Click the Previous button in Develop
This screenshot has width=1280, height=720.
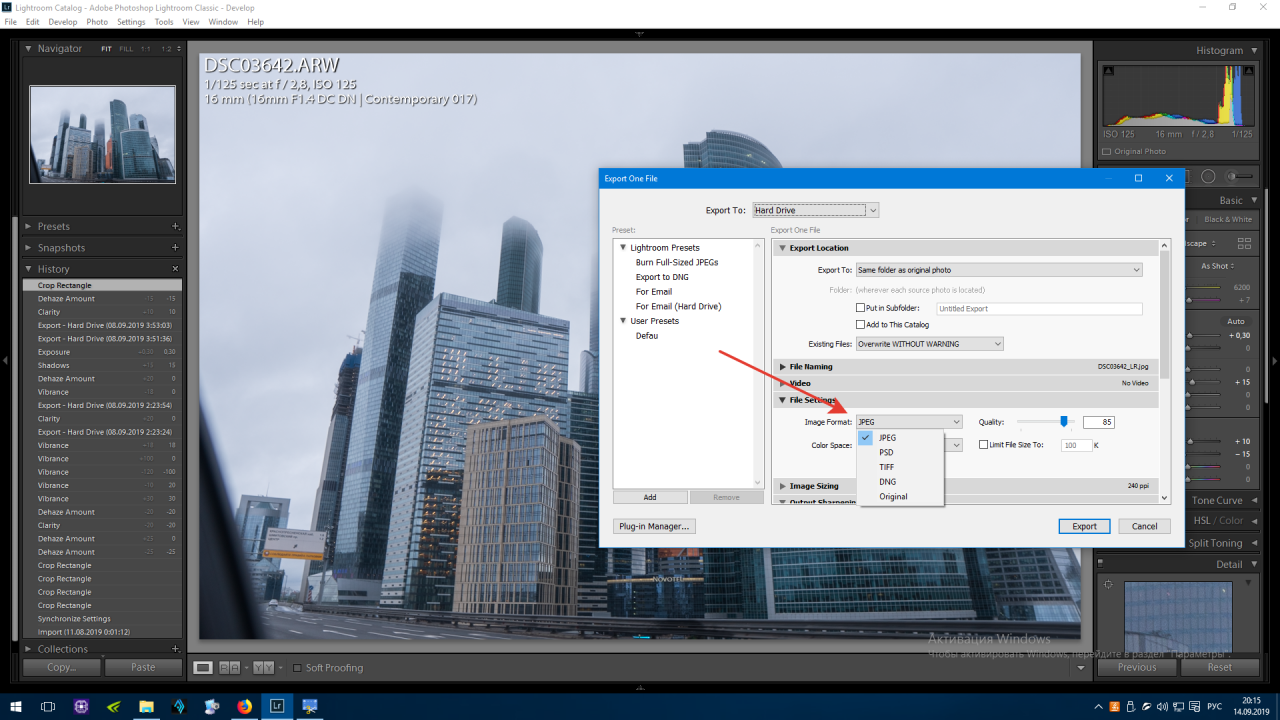pos(1137,667)
